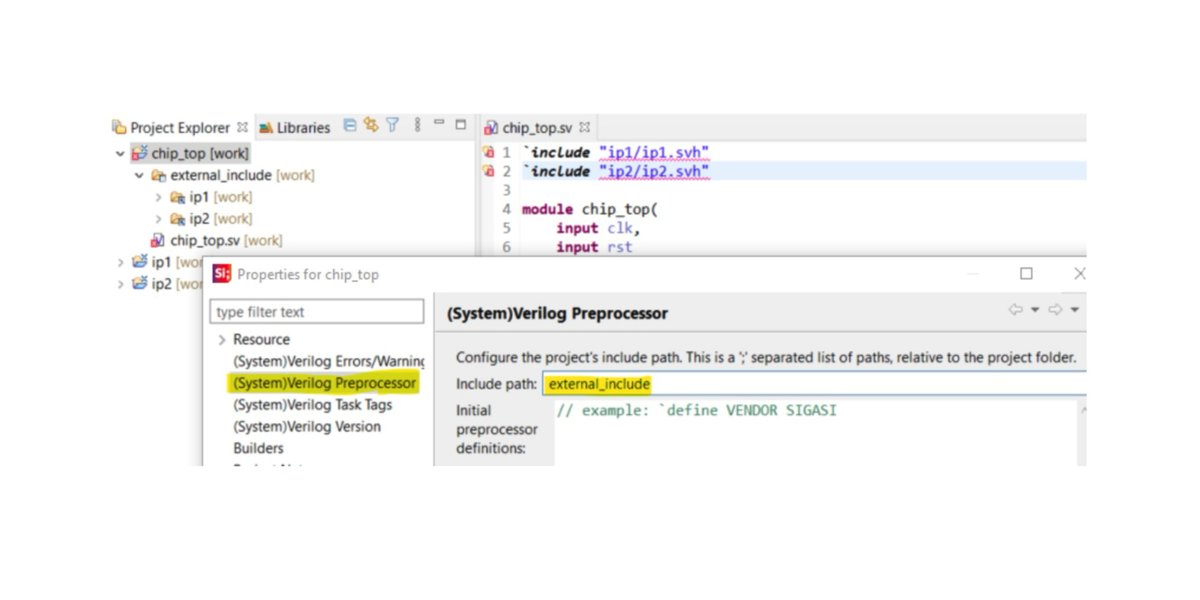The height and width of the screenshot is (600, 1200).
Task: Click the 'type filter text' search field
Action: 317,312
